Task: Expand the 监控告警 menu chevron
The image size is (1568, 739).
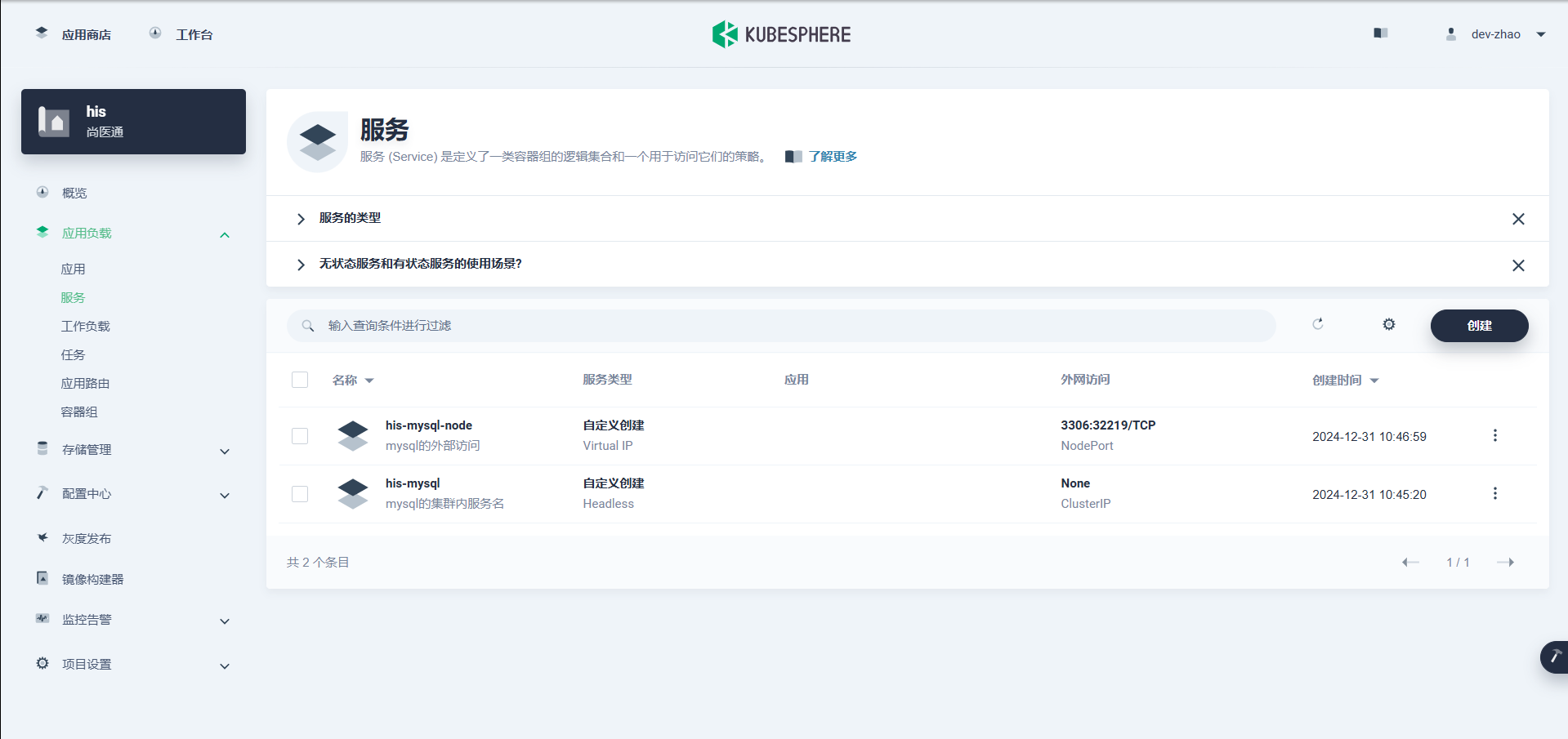Action: tap(225, 621)
